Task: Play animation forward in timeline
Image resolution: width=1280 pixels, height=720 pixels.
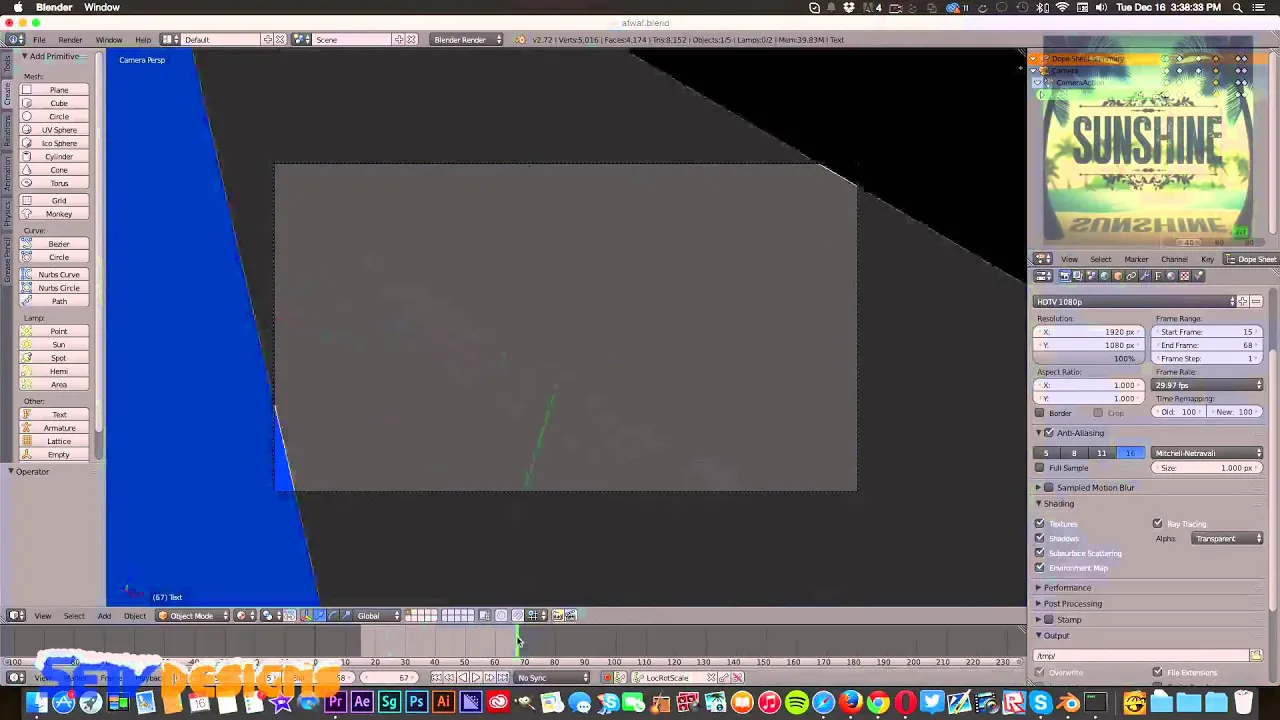Action: (x=476, y=678)
